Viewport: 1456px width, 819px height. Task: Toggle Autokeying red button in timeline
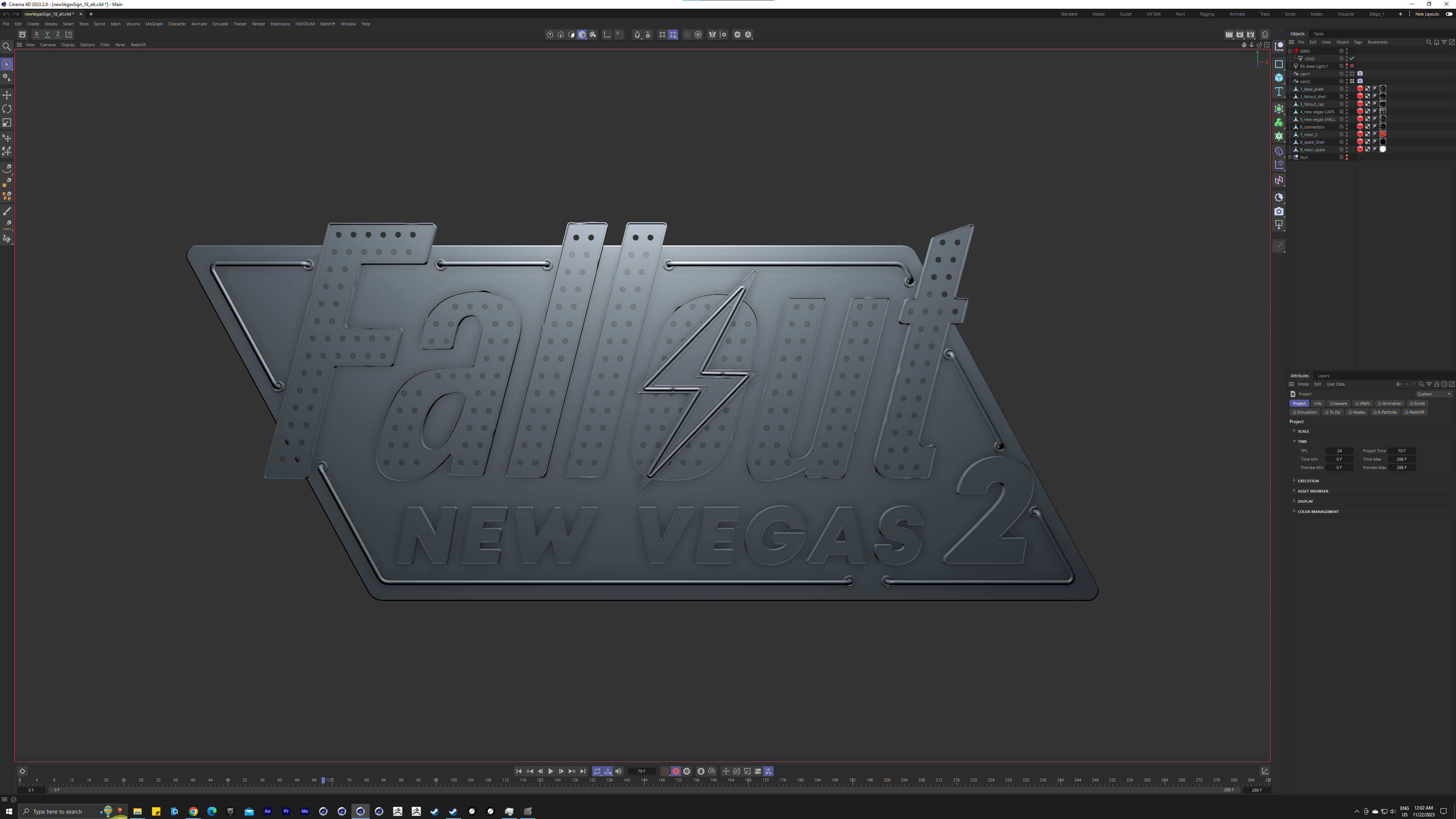click(x=675, y=771)
